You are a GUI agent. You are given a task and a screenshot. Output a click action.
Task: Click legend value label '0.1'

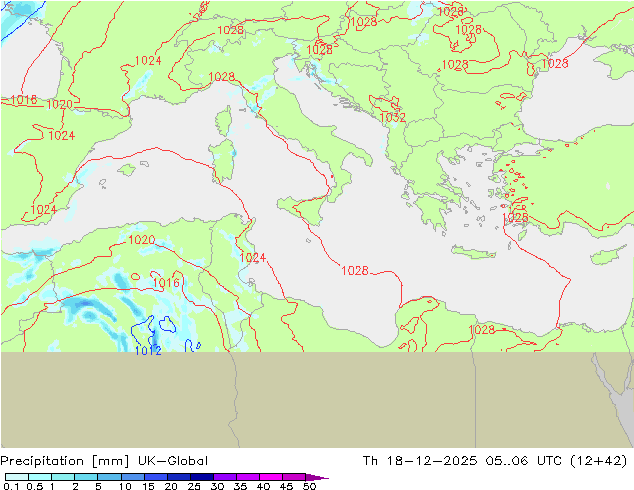[x=11, y=486]
